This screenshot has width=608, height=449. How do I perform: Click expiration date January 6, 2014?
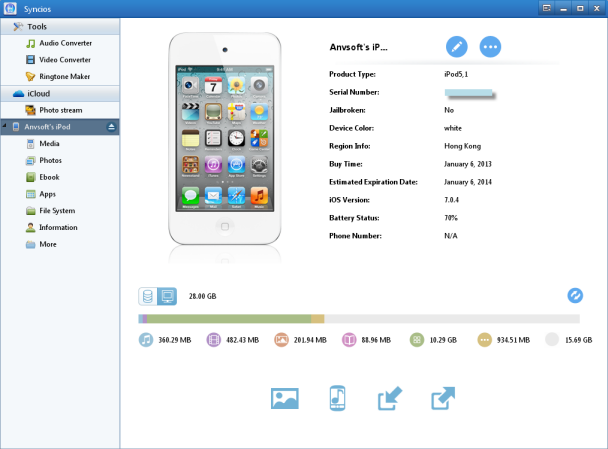click(468, 182)
